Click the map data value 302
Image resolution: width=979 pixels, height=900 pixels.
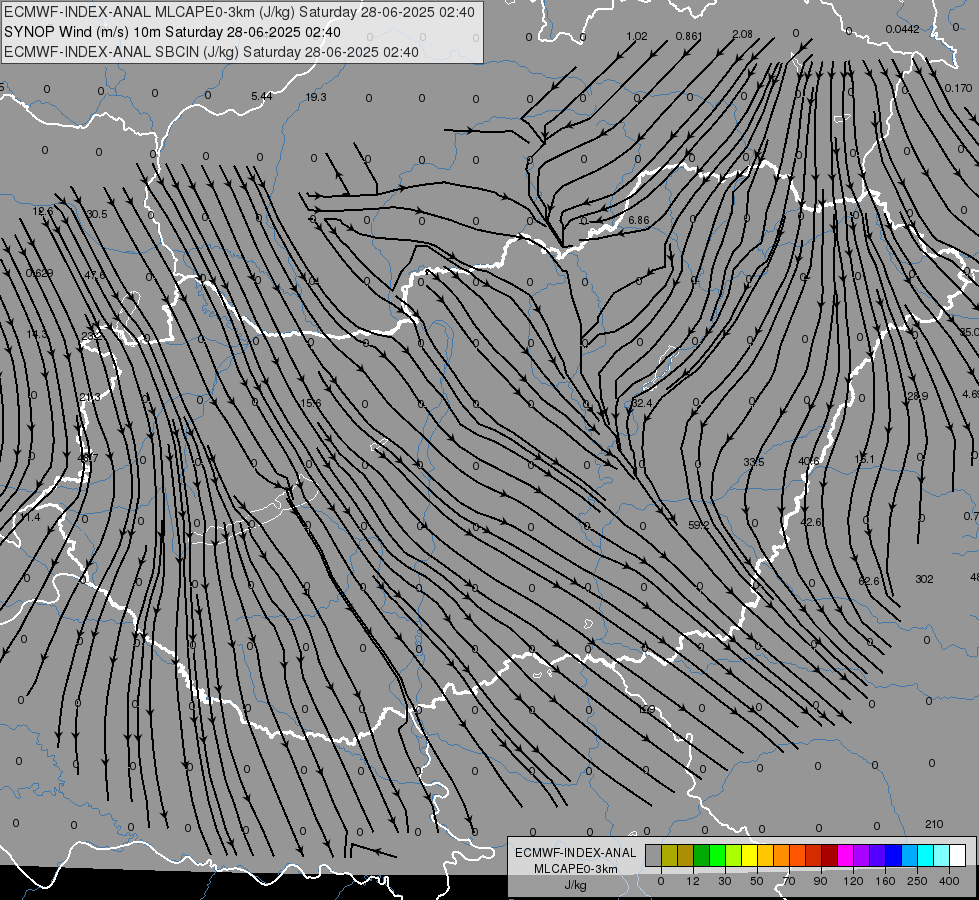tap(924, 579)
